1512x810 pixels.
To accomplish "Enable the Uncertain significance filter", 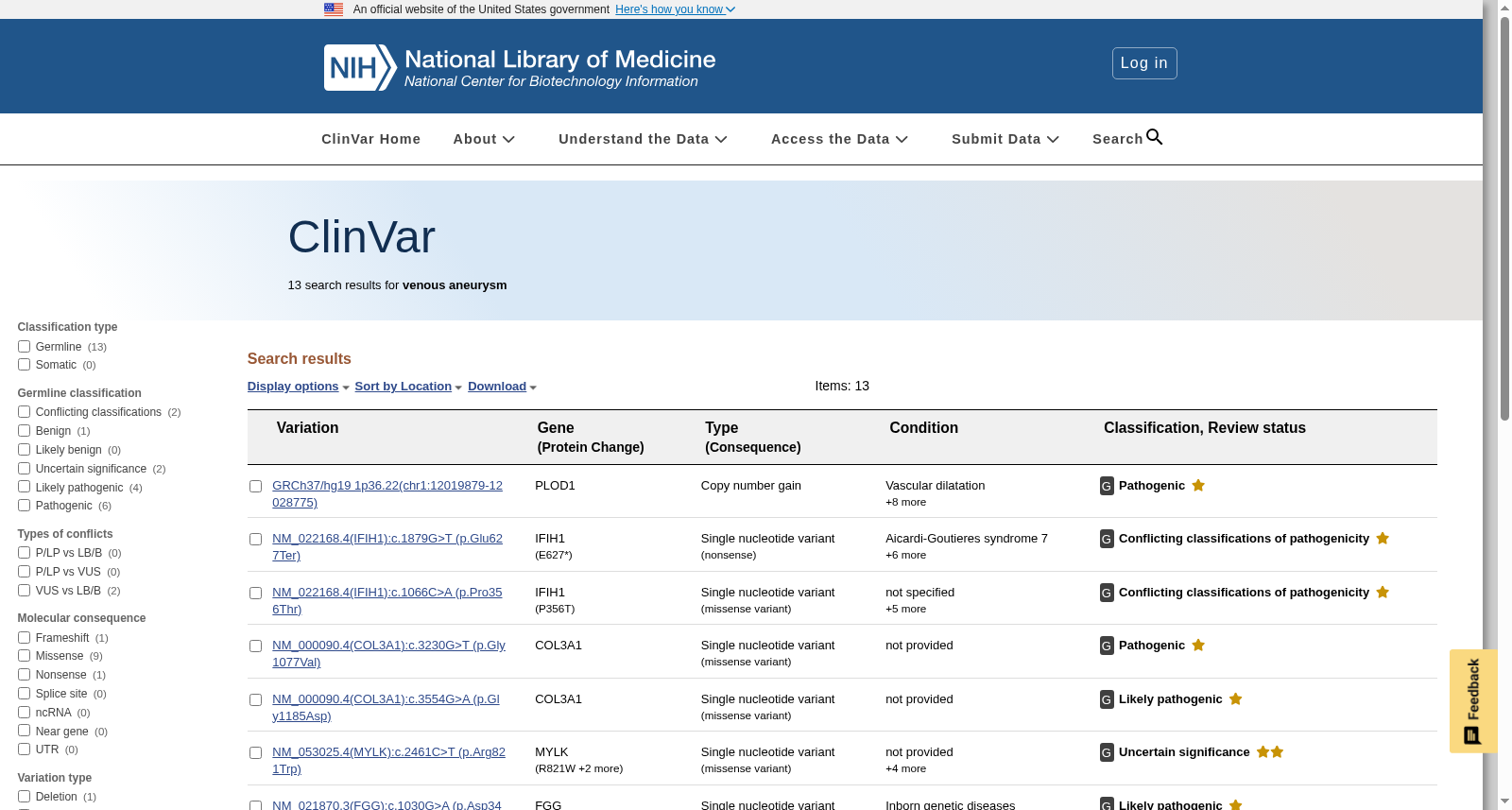I will coord(24,469).
